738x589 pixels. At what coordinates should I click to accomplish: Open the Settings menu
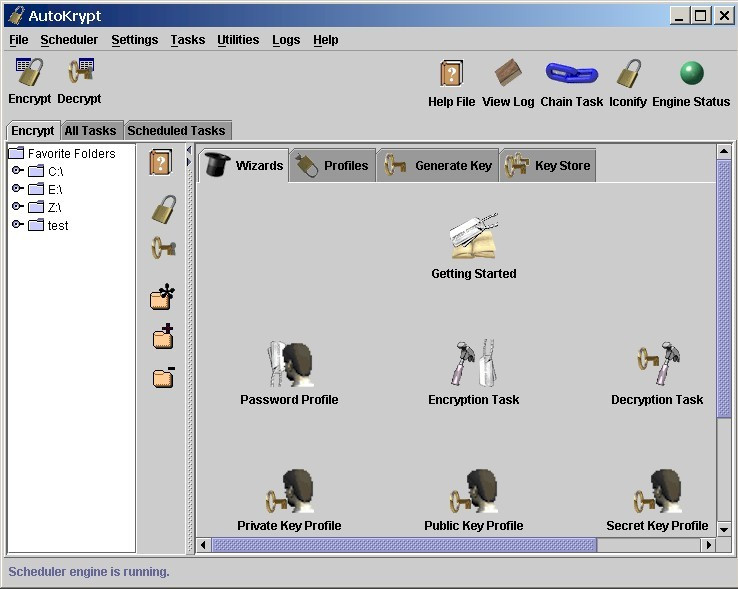135,40
